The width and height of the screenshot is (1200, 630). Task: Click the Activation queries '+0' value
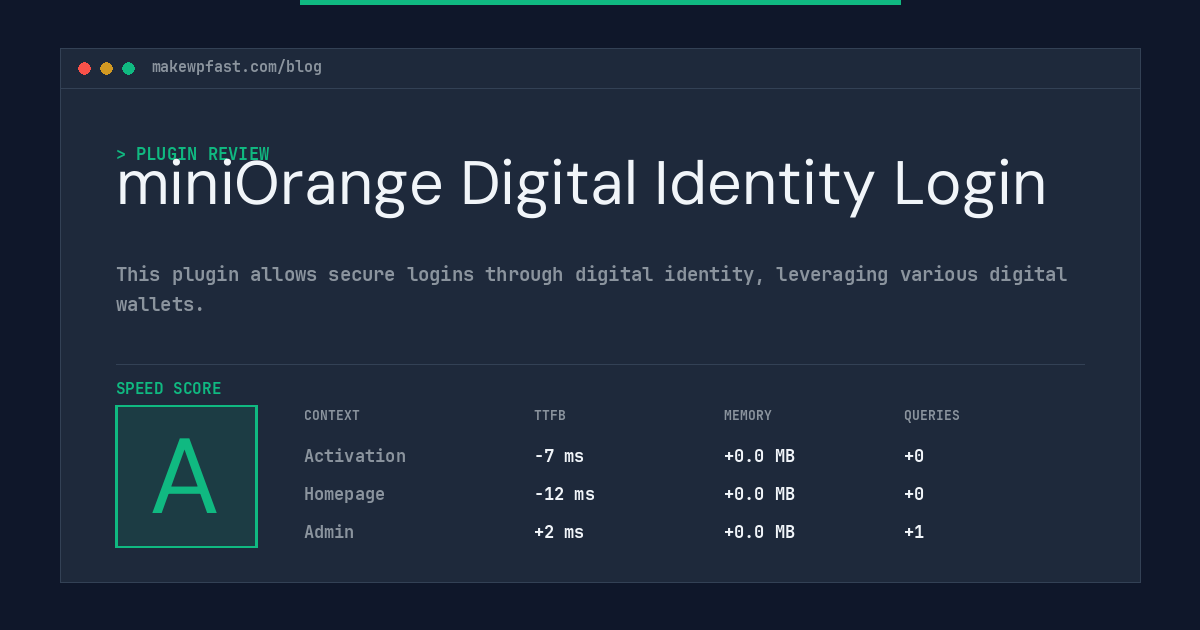point(914,456)
